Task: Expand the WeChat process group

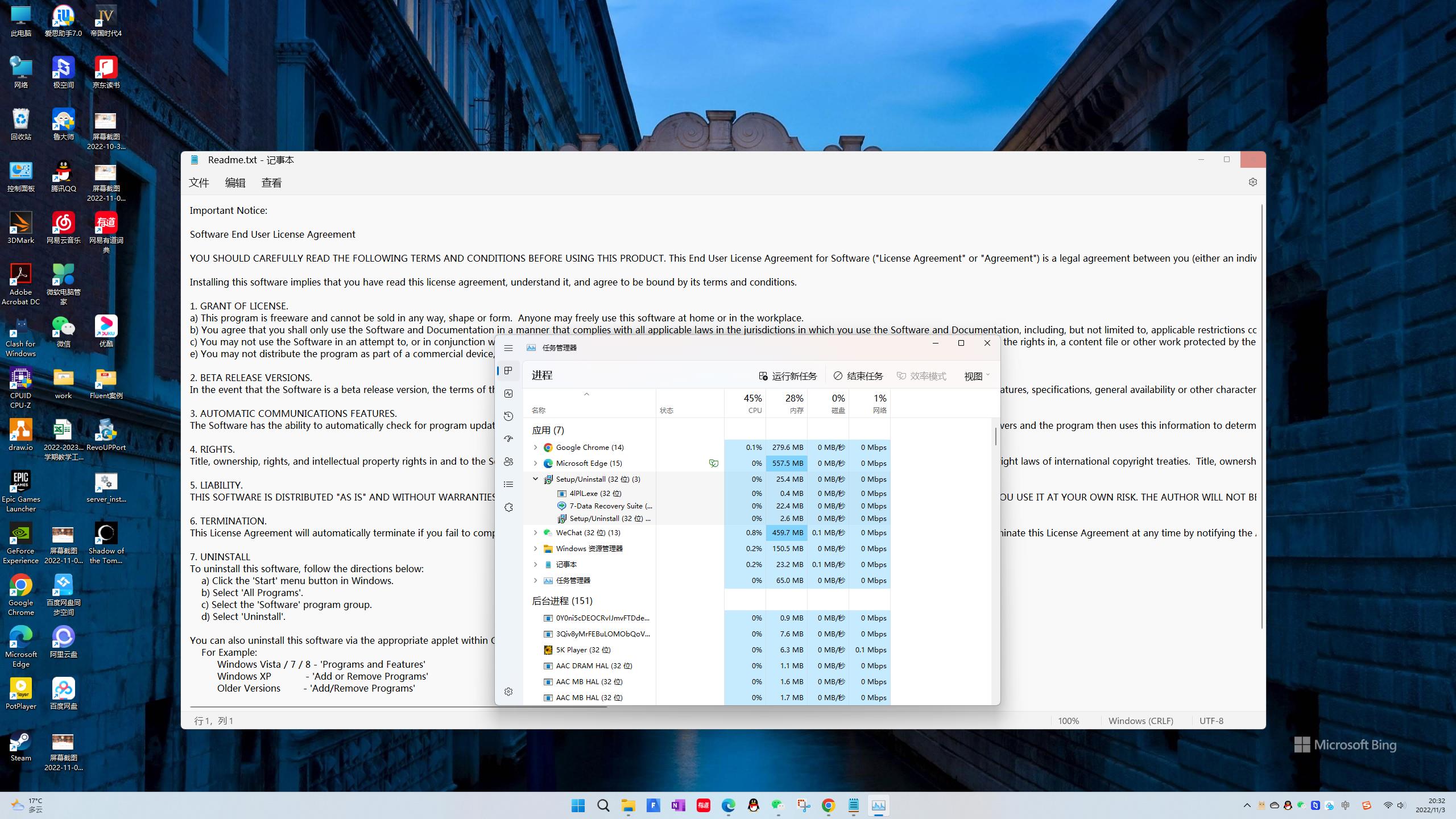Action: [535, 533]
